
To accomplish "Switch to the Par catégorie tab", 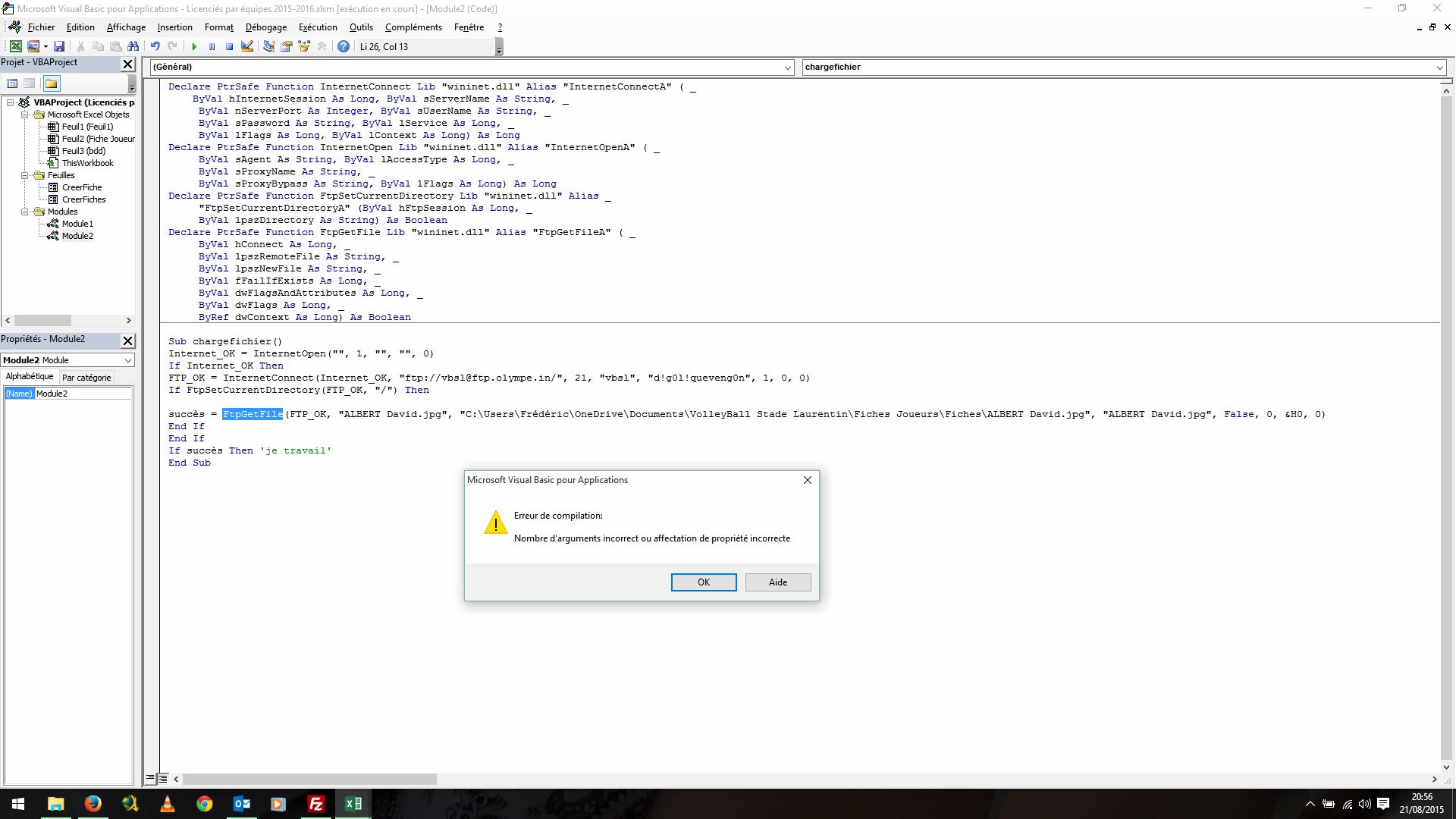I will [x=86, y=378].
